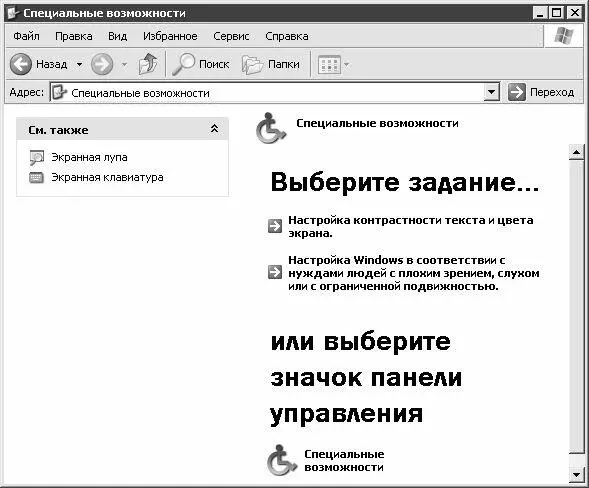This screenshot has width=589, height=488.
Task: Click the Переход label text
Action: click(x=552, y=92)
